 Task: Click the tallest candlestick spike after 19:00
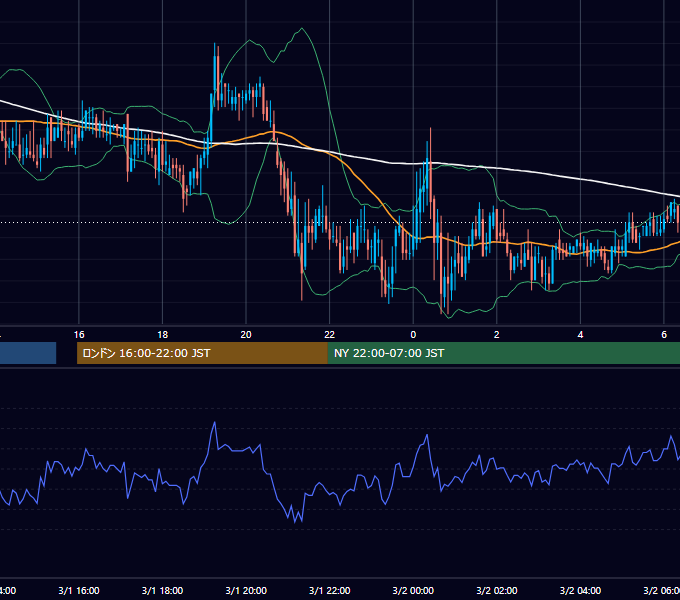(x=215, y=74)
